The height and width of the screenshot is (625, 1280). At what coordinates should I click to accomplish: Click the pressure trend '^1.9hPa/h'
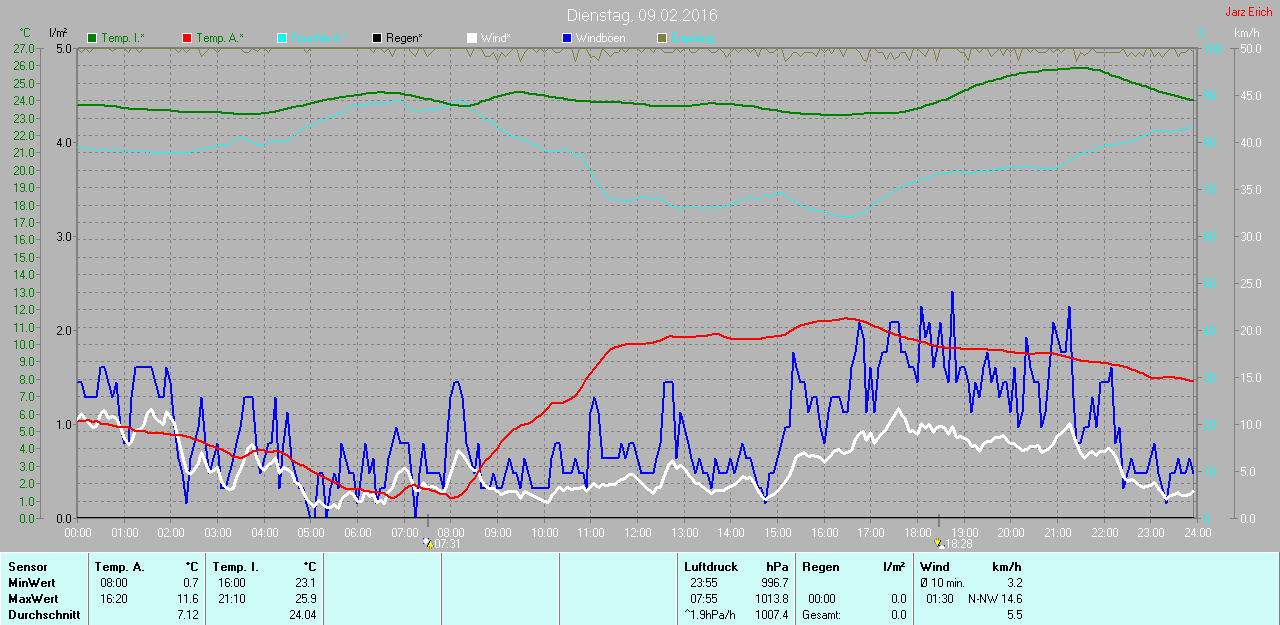[x=710, y=615]
